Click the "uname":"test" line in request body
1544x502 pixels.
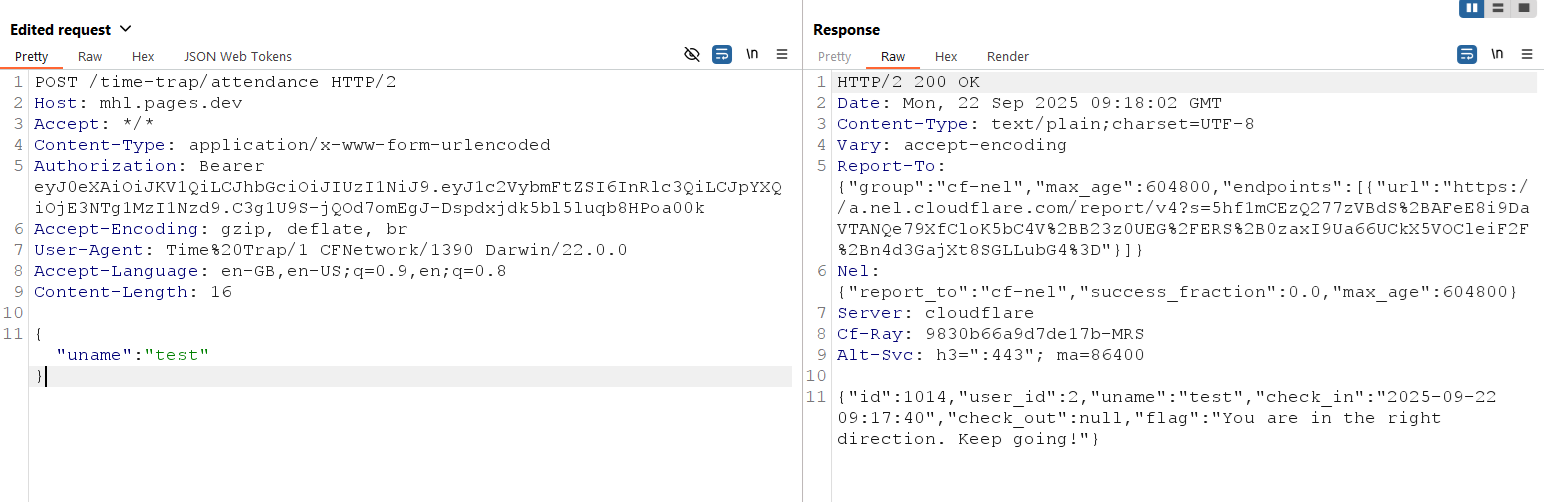(x=133, y=355)
